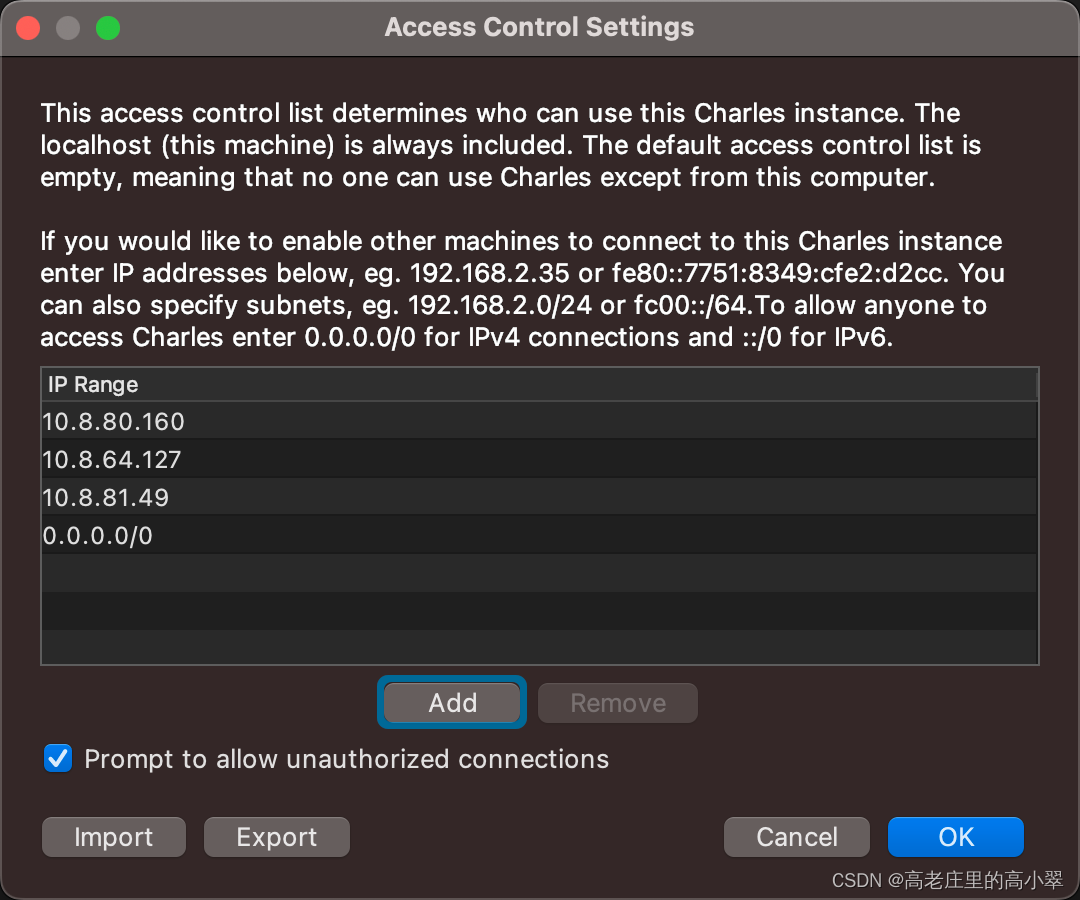
Task: Import an access control list
Action: click(114, 837)
